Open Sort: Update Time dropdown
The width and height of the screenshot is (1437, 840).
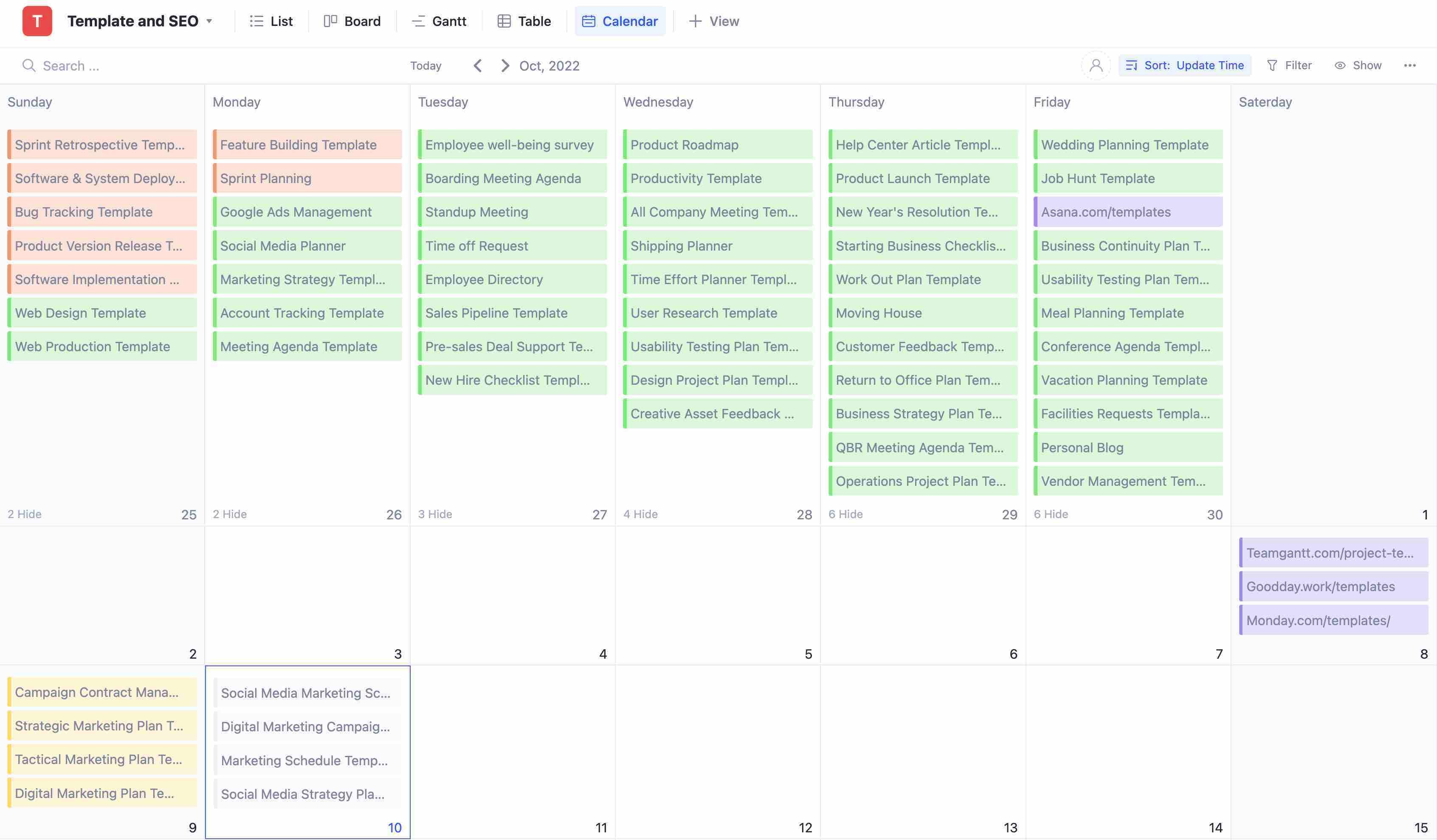1185,65
